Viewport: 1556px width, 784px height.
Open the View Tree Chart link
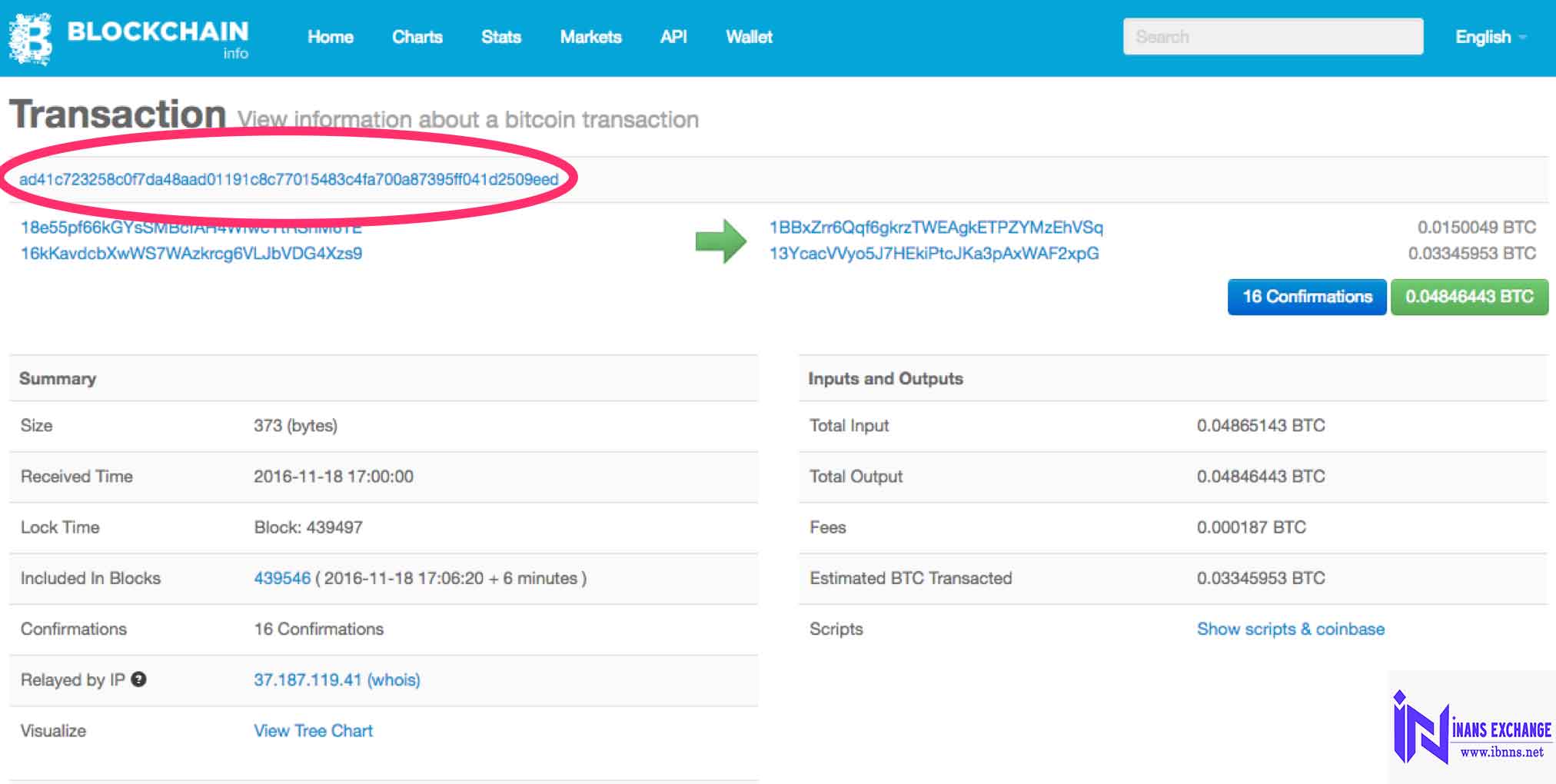[x=313, y=731]
